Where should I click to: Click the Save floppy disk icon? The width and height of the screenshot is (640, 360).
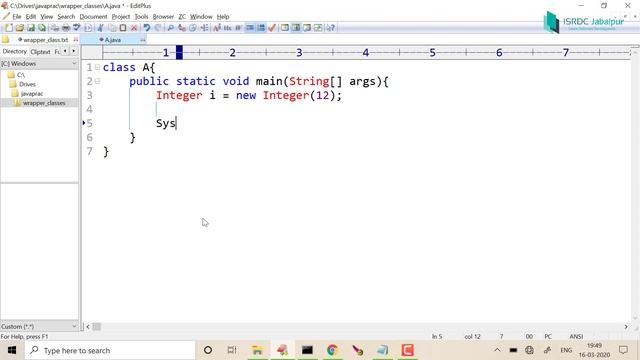(31, 28)
